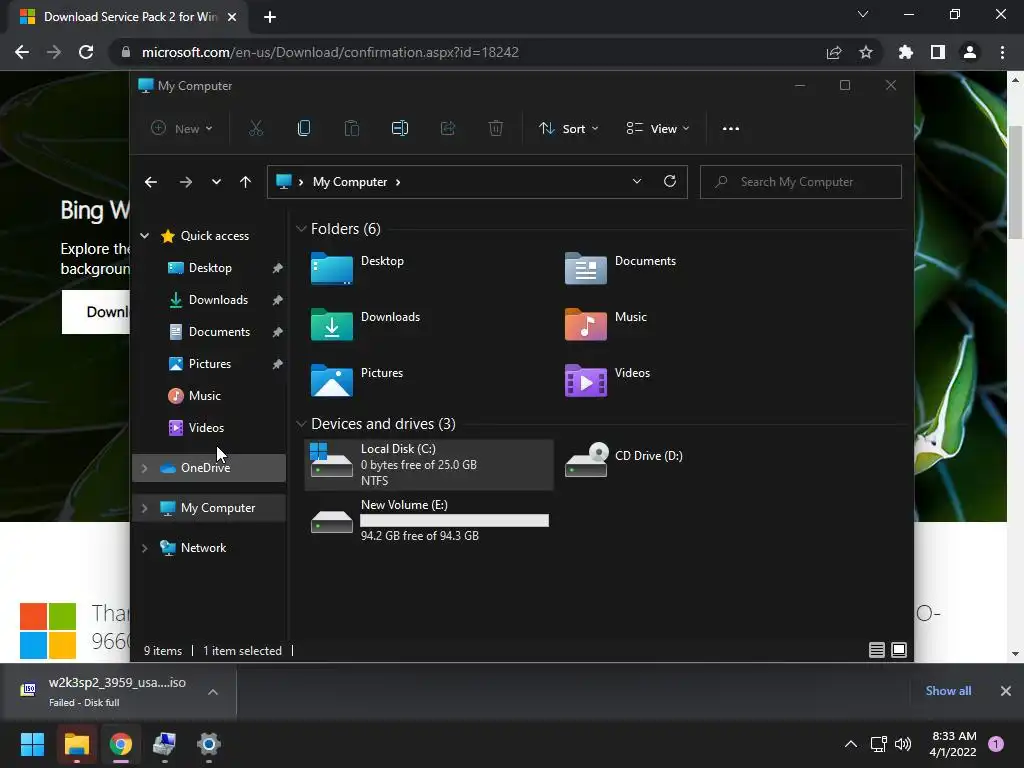
Task: Show hidden system tray icons
Action: 851,744
